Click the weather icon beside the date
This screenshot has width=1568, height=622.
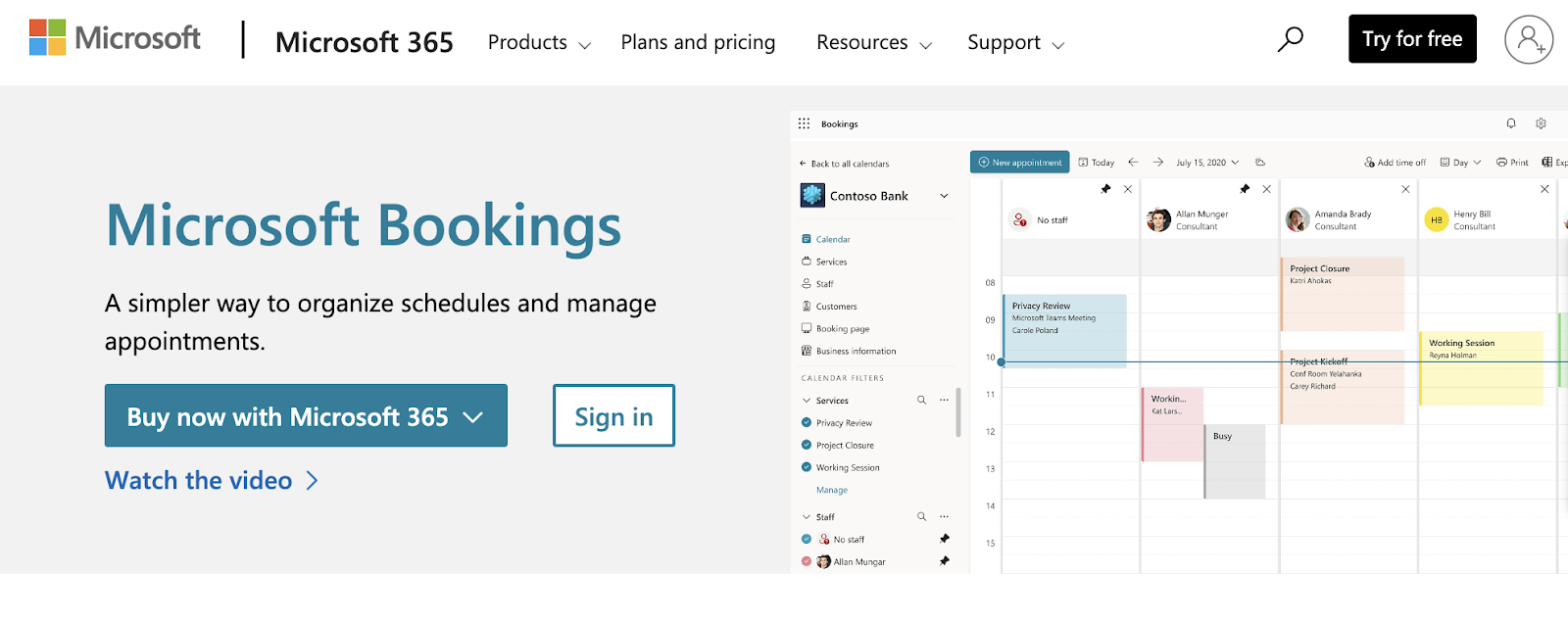1260,162
